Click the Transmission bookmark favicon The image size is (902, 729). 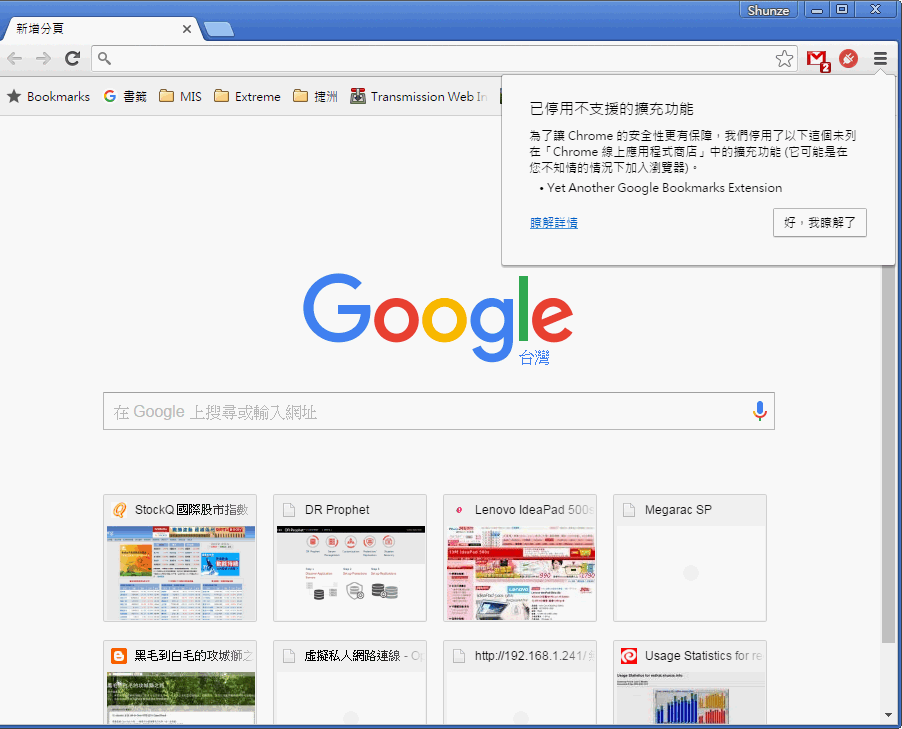pos(358,96)
